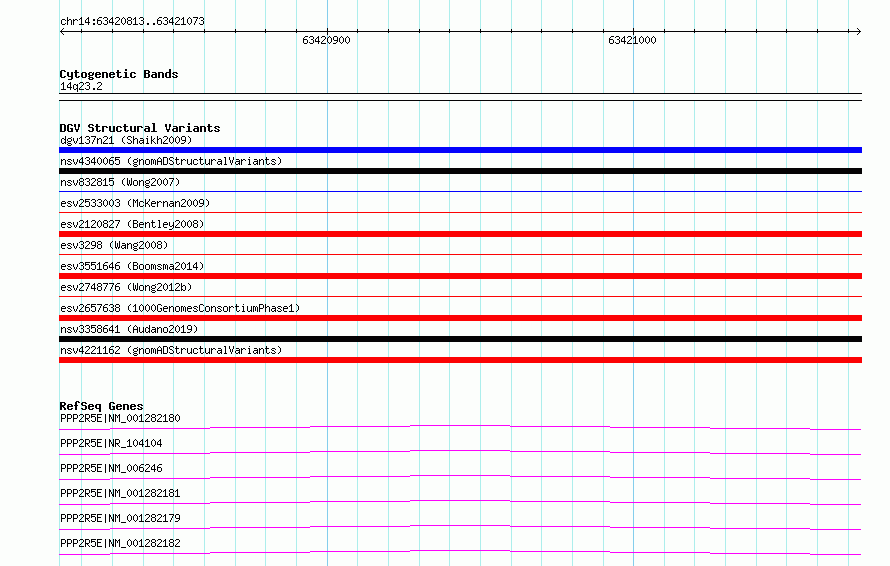Open the PPP2R5E|NM_001282180 transcript label
Image resolution: width=890 pixels, height=566 pixels.
(x=120, y=418)
